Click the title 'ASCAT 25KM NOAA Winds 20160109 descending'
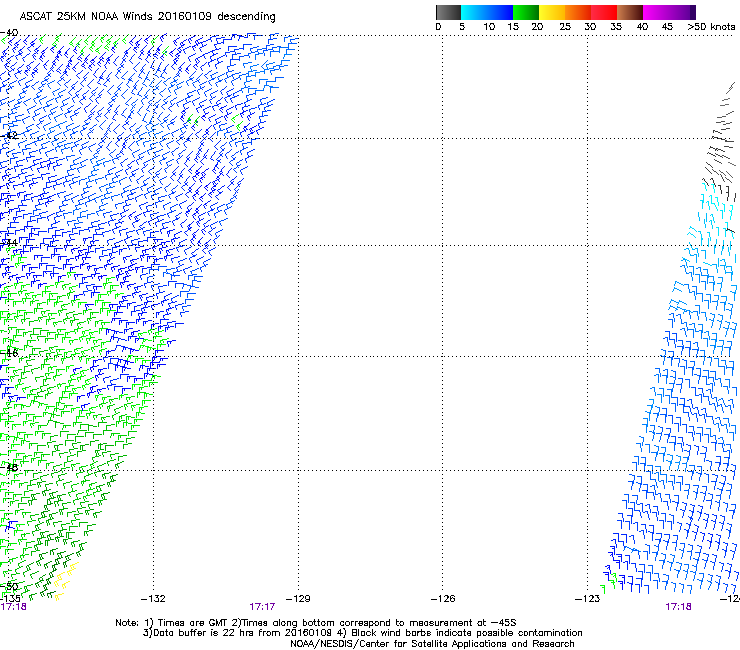 click(147, 16)
